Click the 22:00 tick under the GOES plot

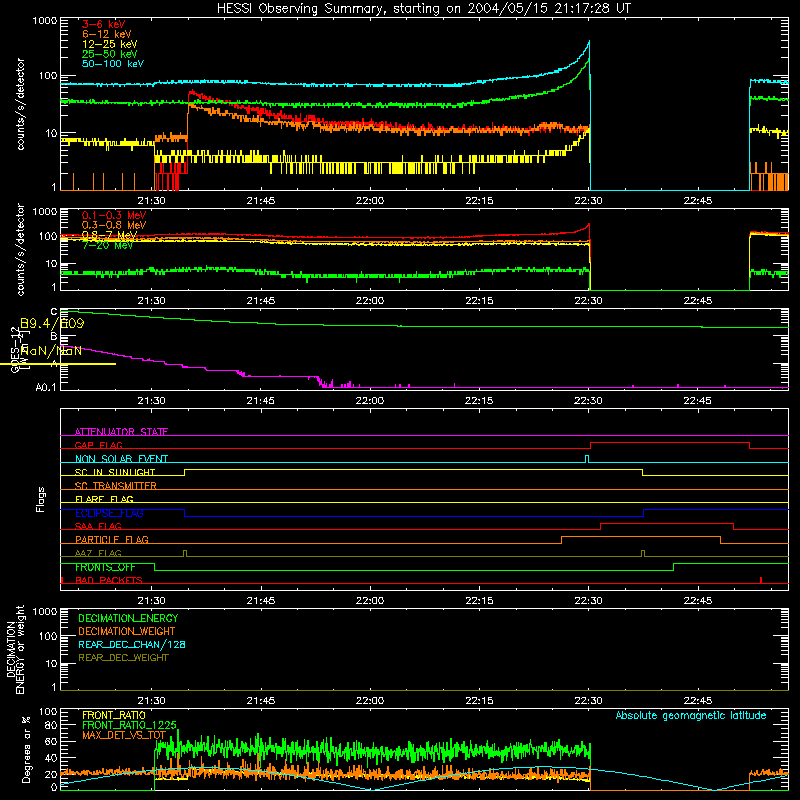pyautogui.click(x=370, y=401)
